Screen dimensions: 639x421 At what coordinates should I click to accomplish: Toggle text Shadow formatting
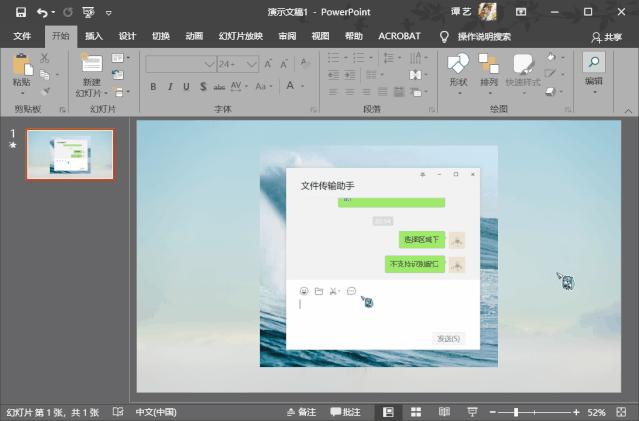click(203, 86)
